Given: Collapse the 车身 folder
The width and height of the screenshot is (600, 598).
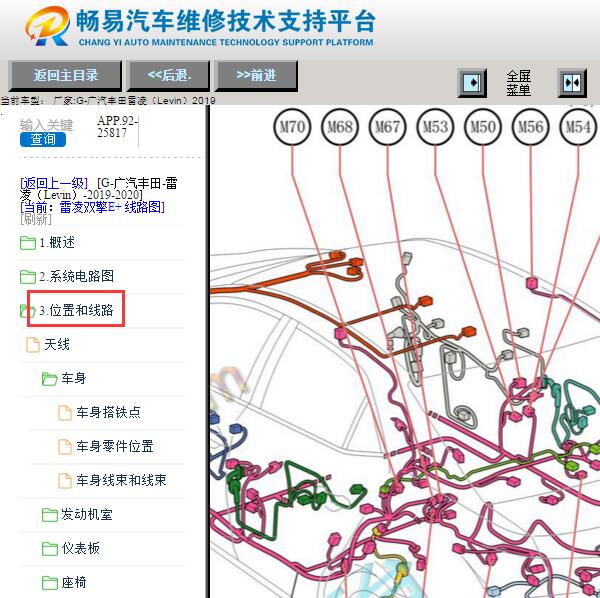Looking at the screenshot, I should coord(73,378).
